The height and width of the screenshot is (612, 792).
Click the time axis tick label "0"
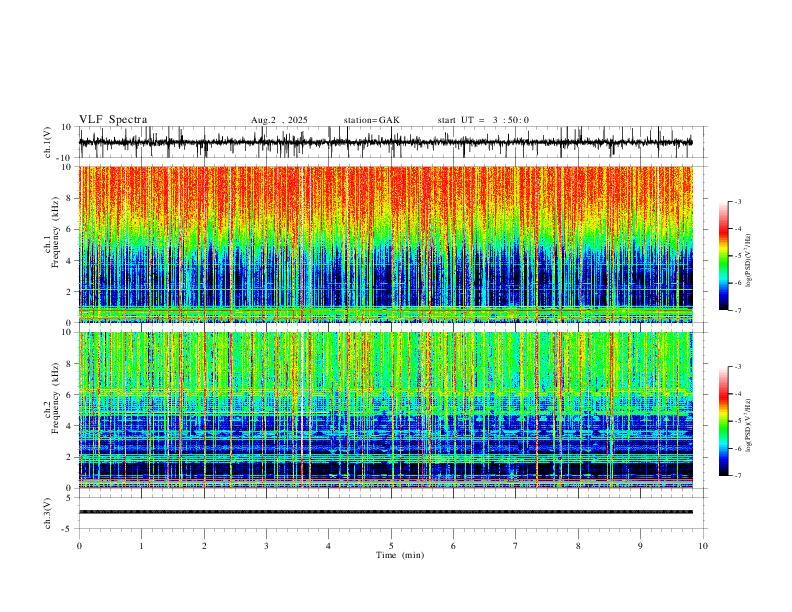click(79, 546)
